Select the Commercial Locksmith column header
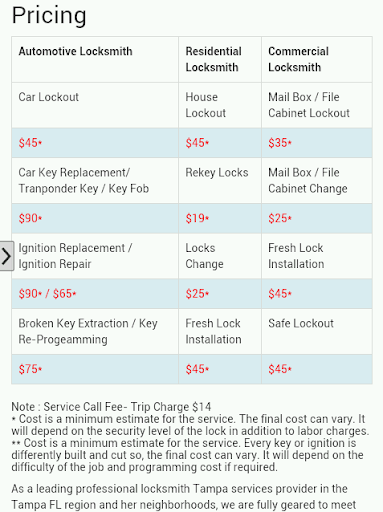Screen dimensions: 383x512 (317, 59)
